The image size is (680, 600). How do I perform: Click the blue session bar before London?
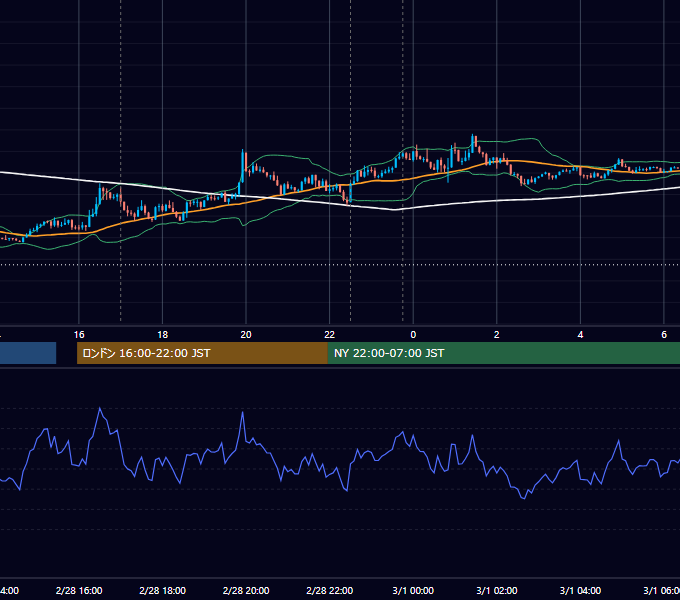tap(28, 353)
